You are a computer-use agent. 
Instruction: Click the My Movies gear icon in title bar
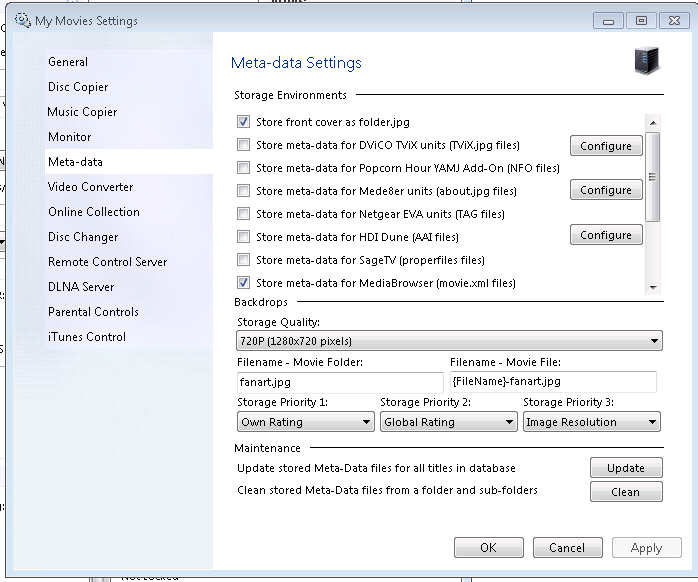[22, 20]
